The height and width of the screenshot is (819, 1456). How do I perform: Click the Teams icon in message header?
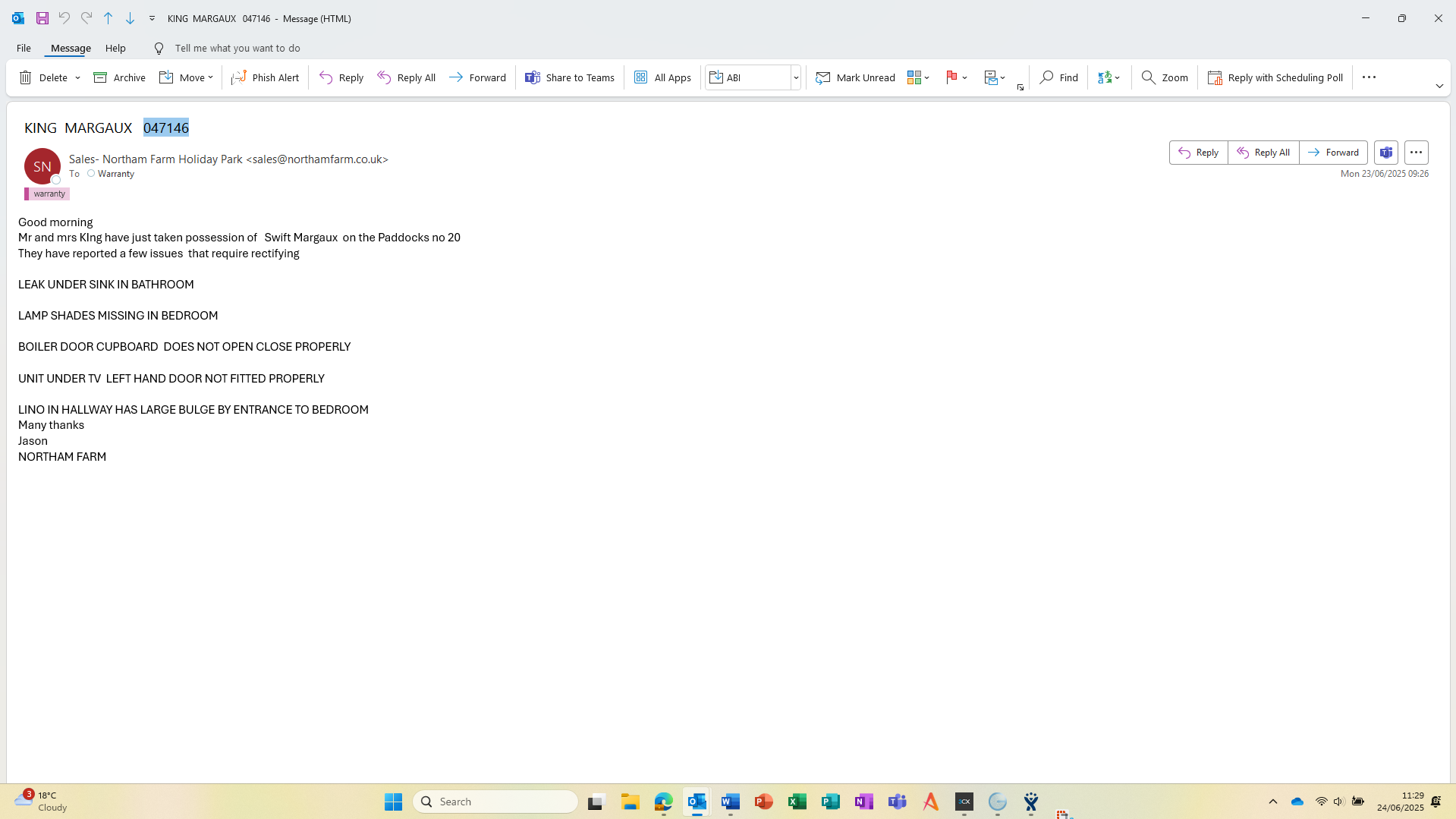tap(1385, 153)
